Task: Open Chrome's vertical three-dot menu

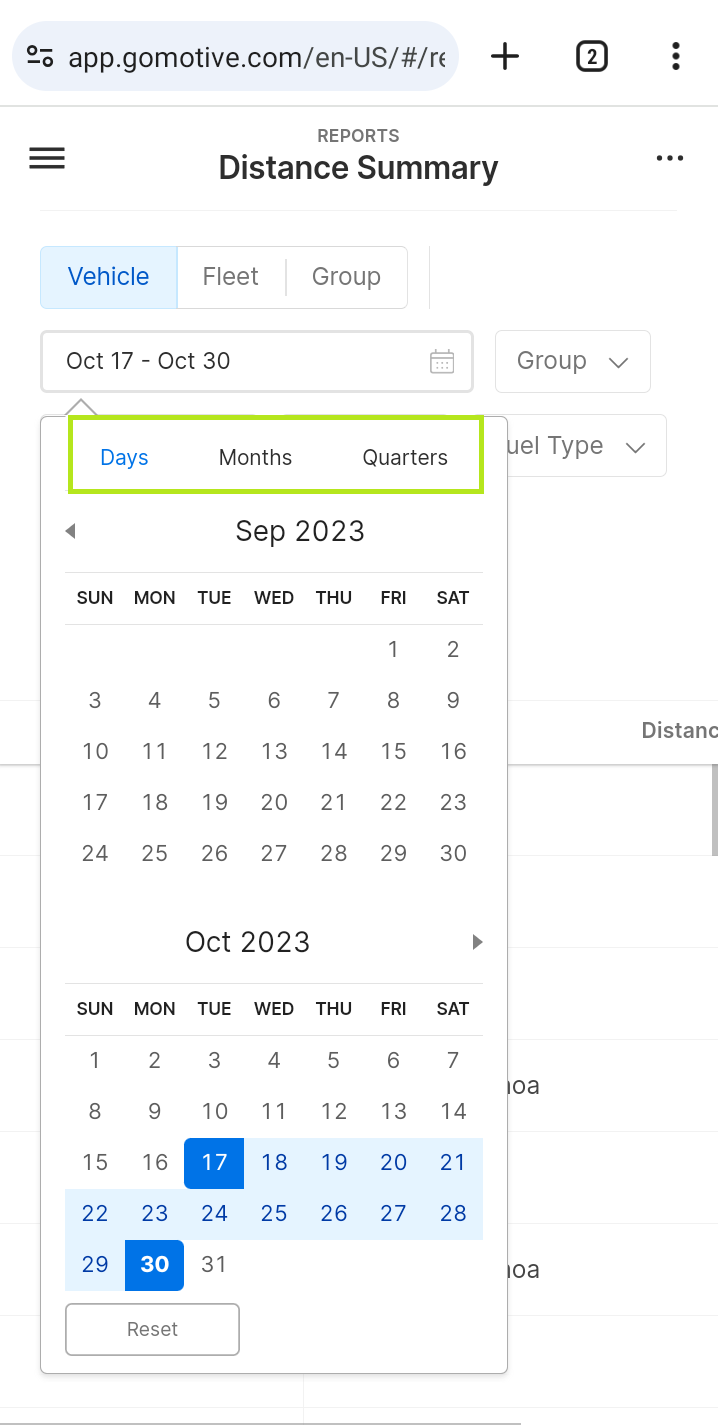Action: pyautogui.click(x=676, y=56)
